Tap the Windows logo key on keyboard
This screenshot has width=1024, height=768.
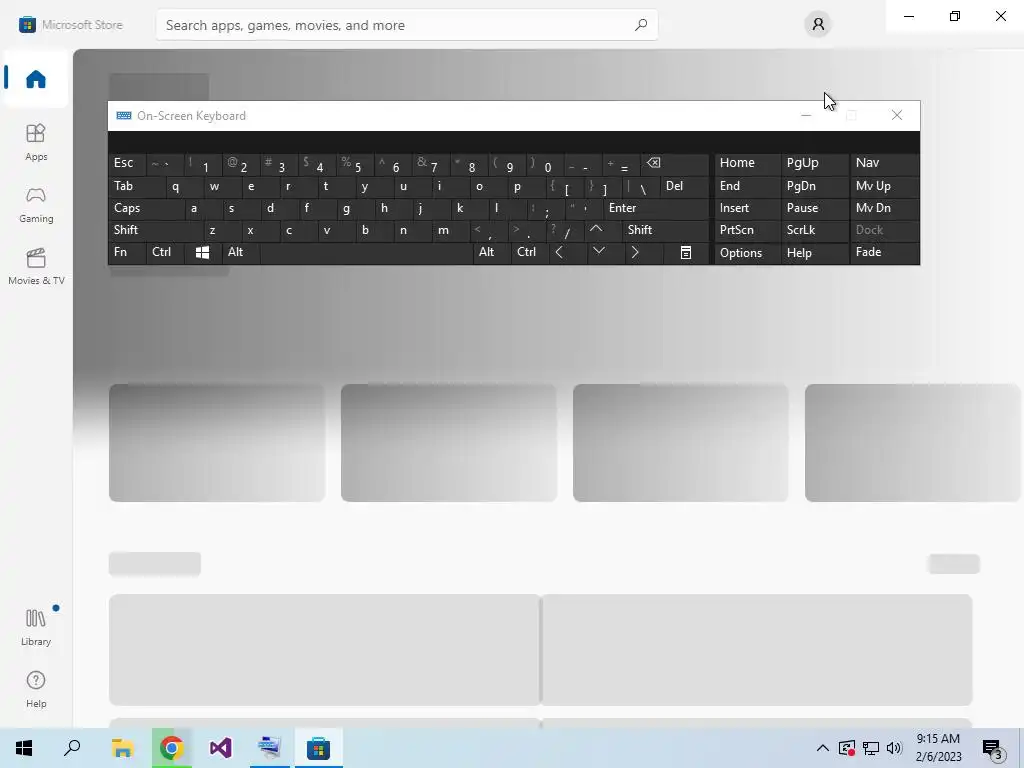(202, 253)
